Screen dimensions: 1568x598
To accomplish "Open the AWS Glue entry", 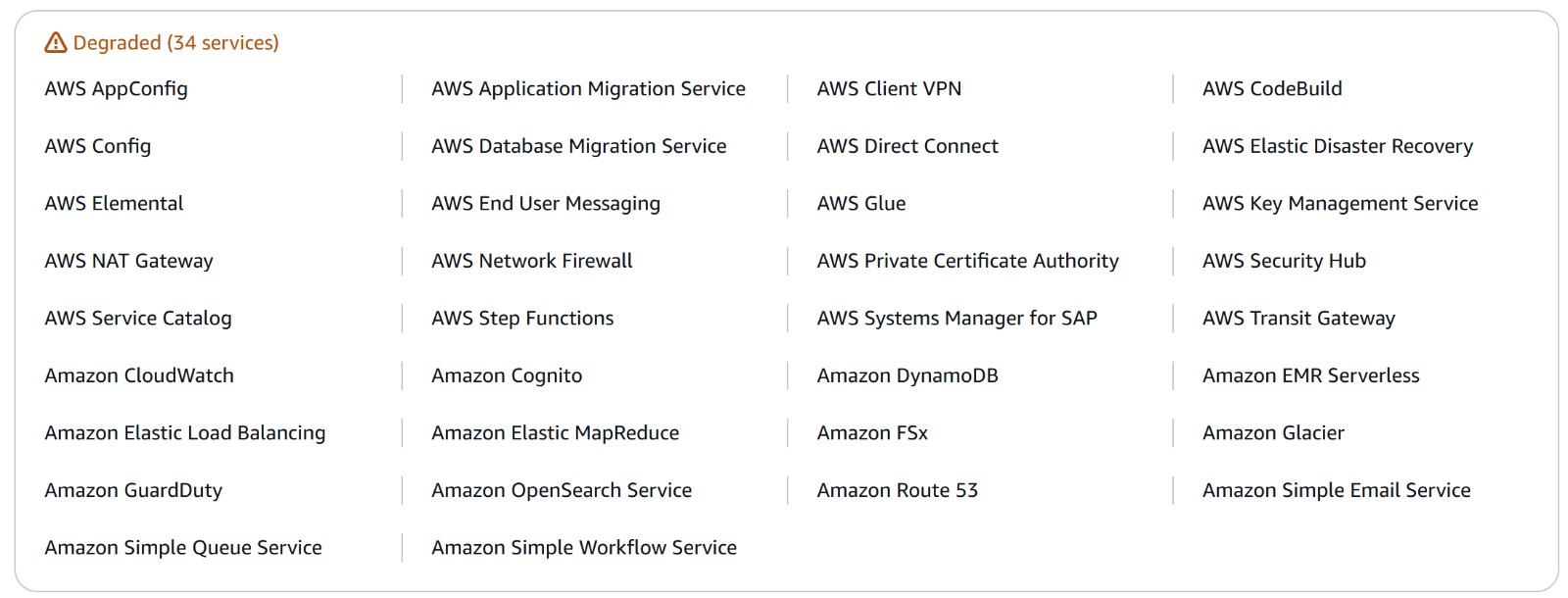I will (861, 204).
